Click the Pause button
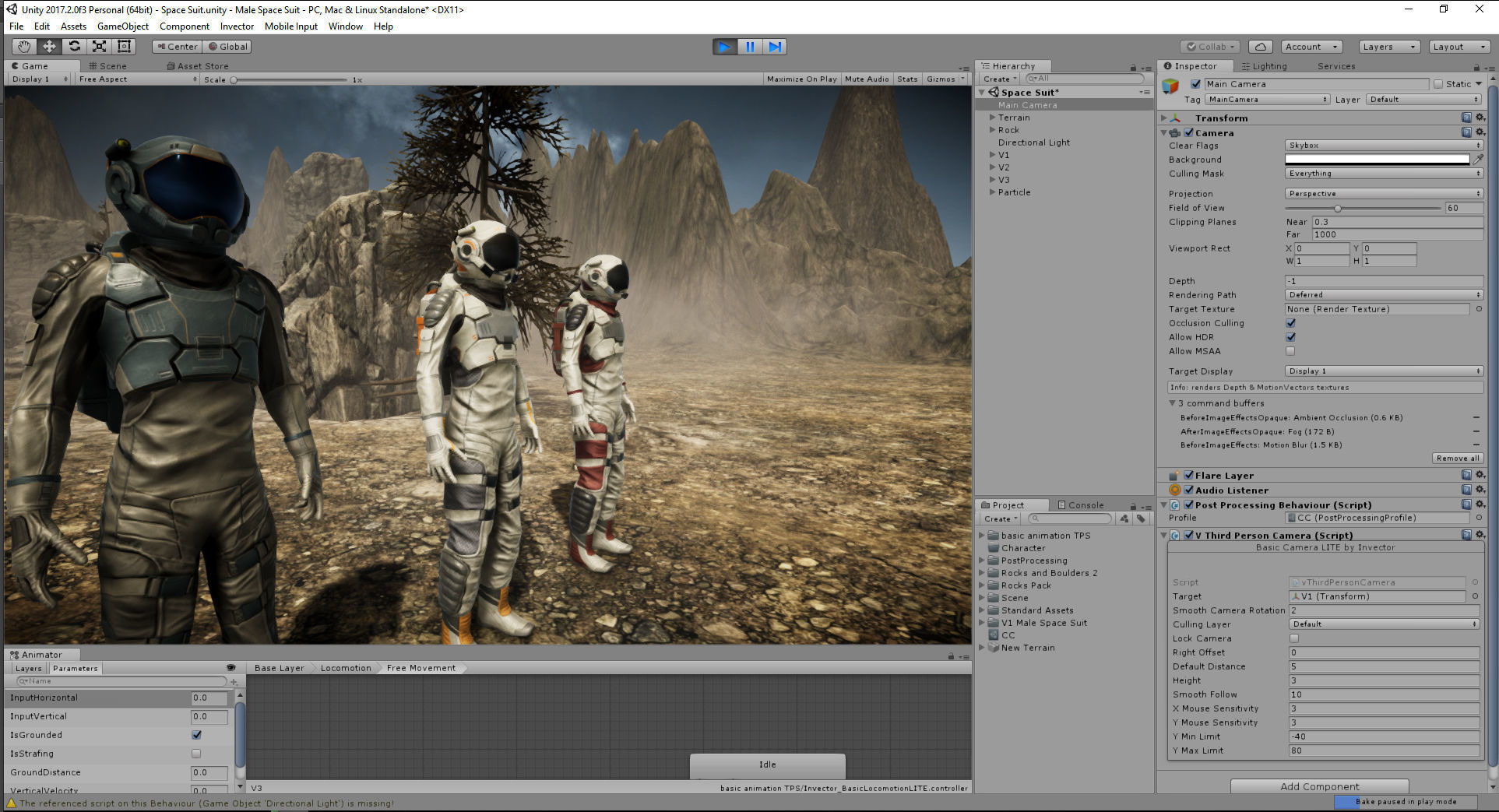The width and height of the screenshot is (1499, 812). [749, 47]
